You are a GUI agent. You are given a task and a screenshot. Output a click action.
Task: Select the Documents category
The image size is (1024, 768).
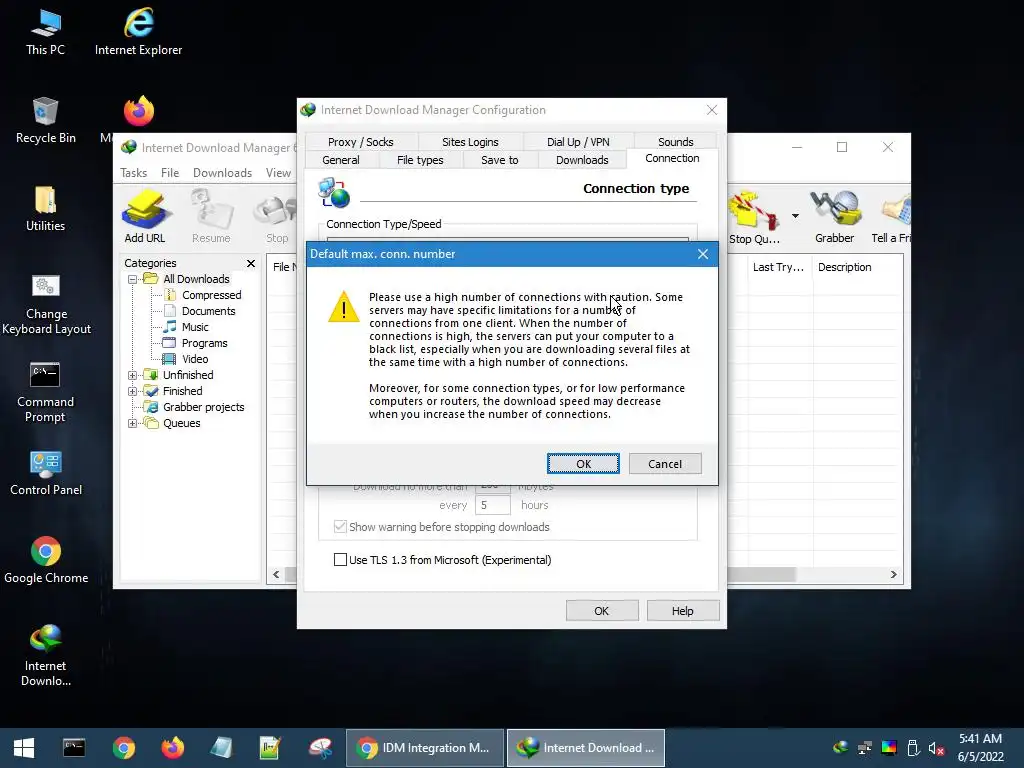(208, 311)
